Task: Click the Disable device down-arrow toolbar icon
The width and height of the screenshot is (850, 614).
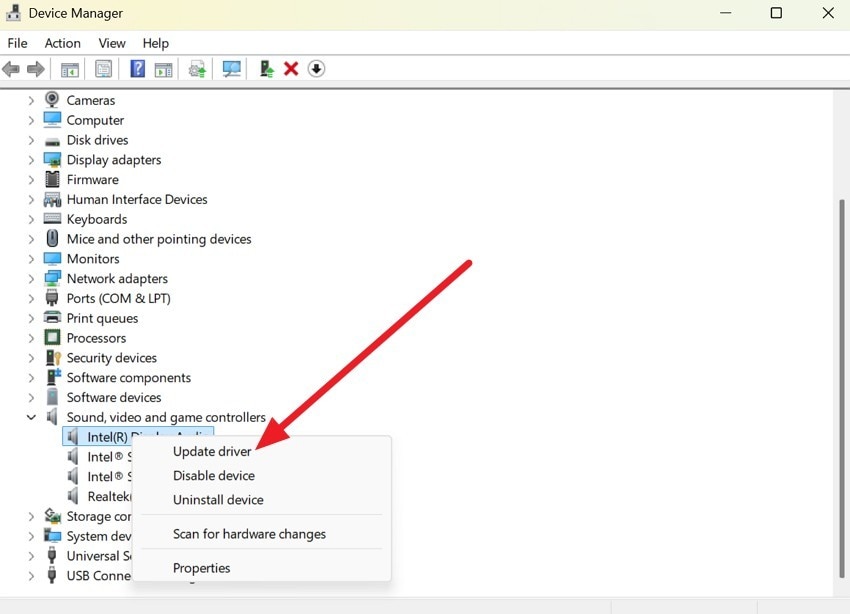Action: tap(316, 68)
